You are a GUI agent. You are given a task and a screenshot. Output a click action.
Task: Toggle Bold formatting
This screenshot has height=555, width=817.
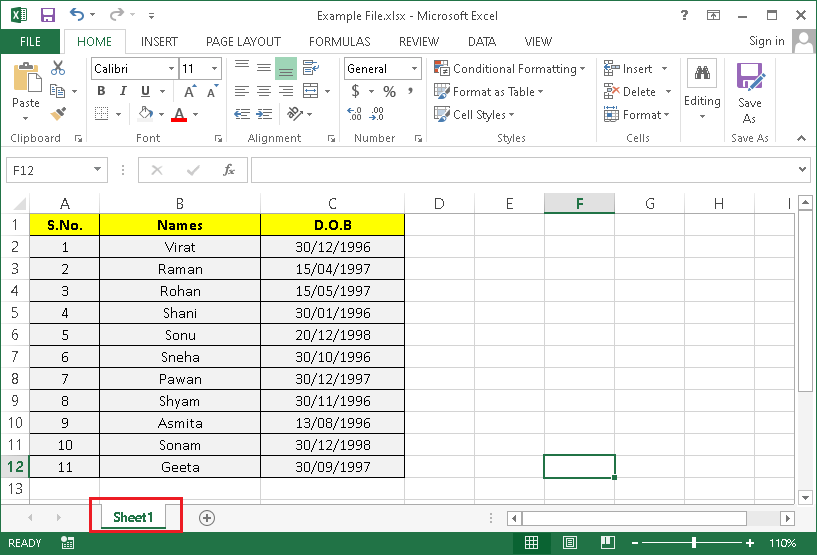tap(101, 91)
